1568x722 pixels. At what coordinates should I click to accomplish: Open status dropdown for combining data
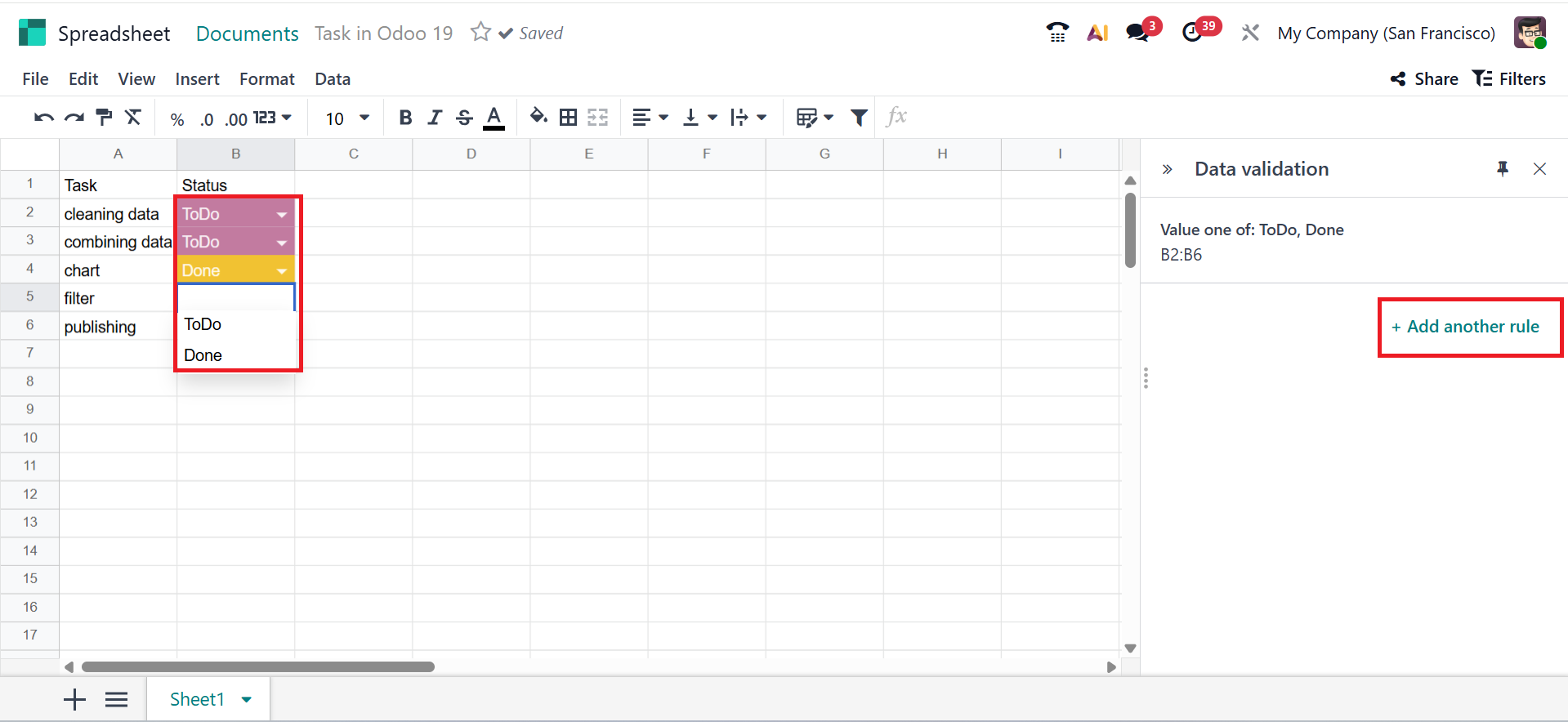pos(282,243)
